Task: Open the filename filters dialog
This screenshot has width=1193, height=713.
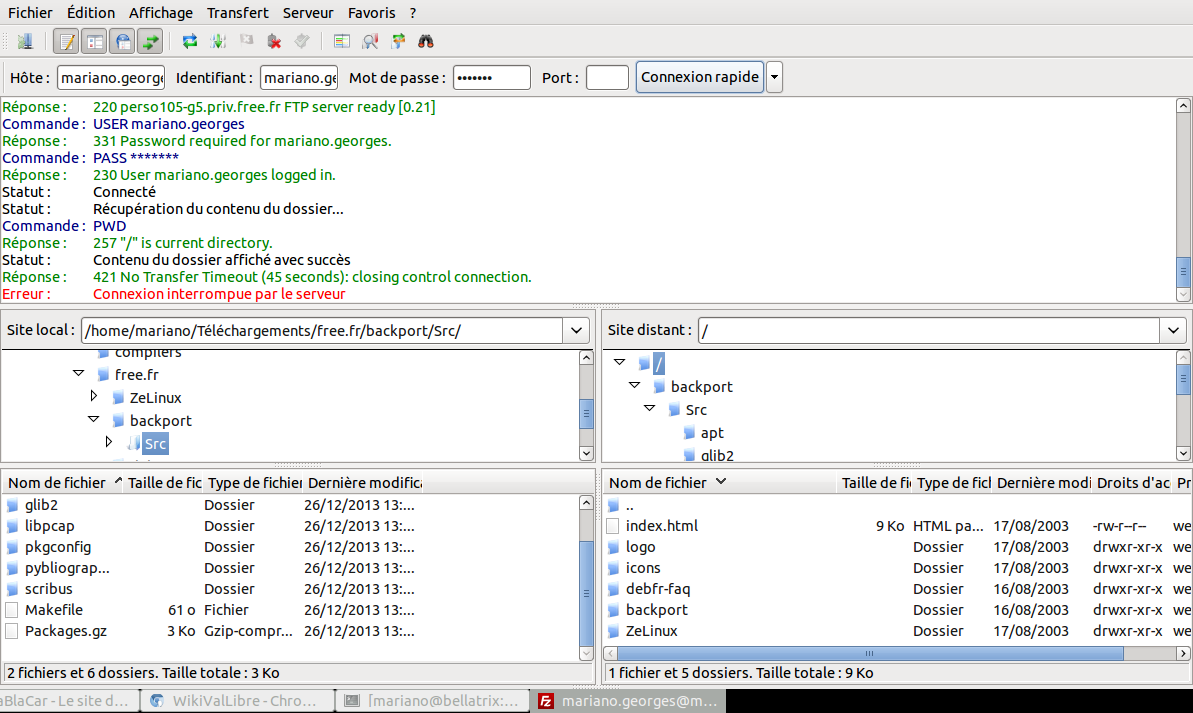Action: (341, 41)
